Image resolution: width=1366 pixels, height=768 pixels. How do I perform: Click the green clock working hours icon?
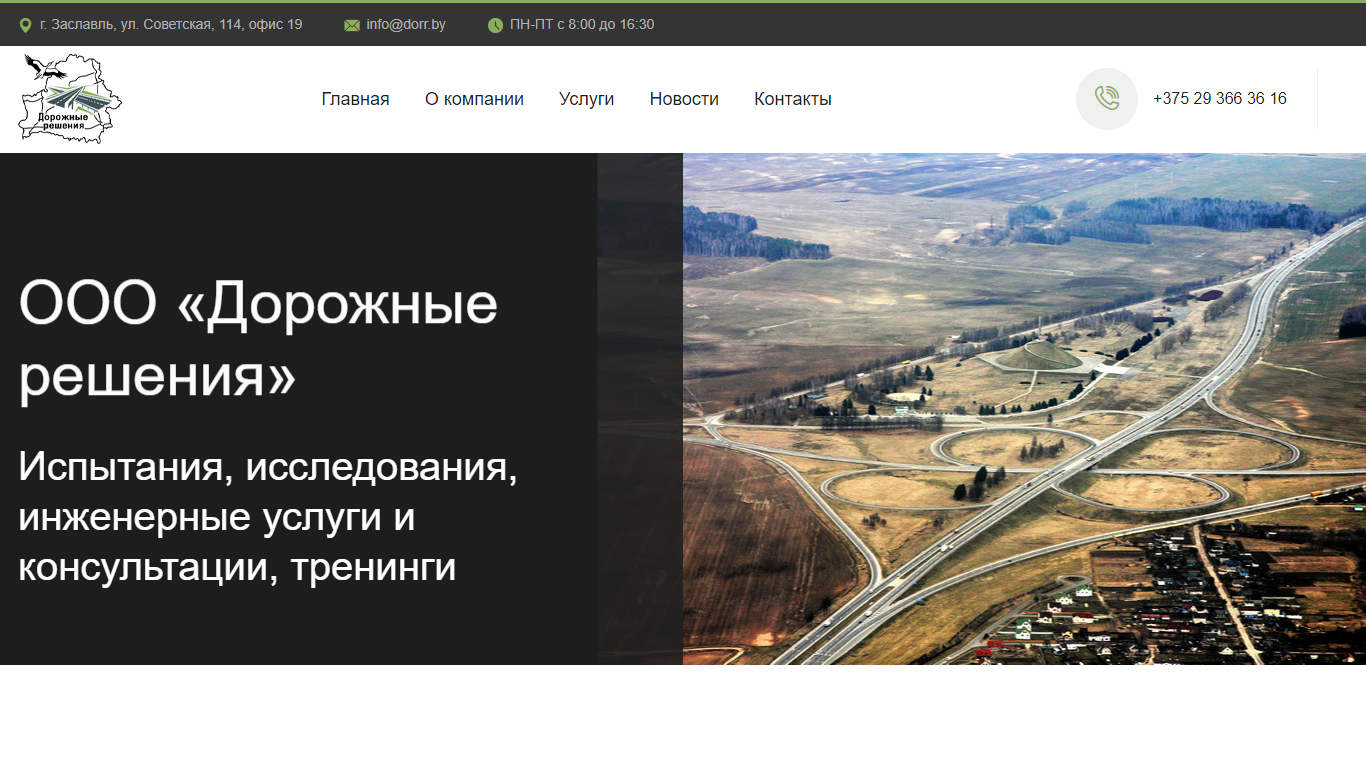click(x=495, y=25)
